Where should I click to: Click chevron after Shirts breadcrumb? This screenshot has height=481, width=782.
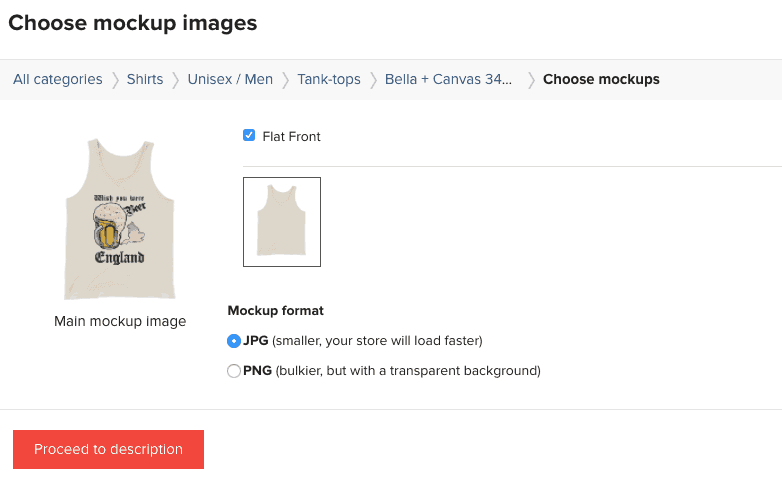pyautogui.click(x=176, y=80)
